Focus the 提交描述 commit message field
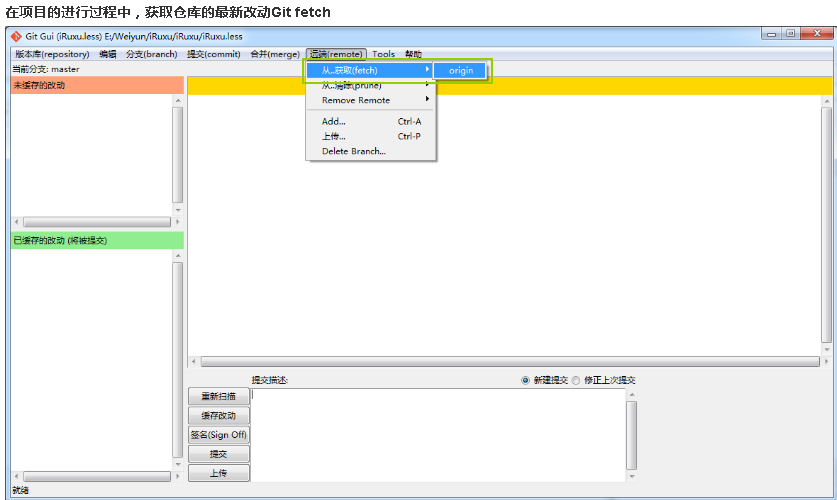 438,435
